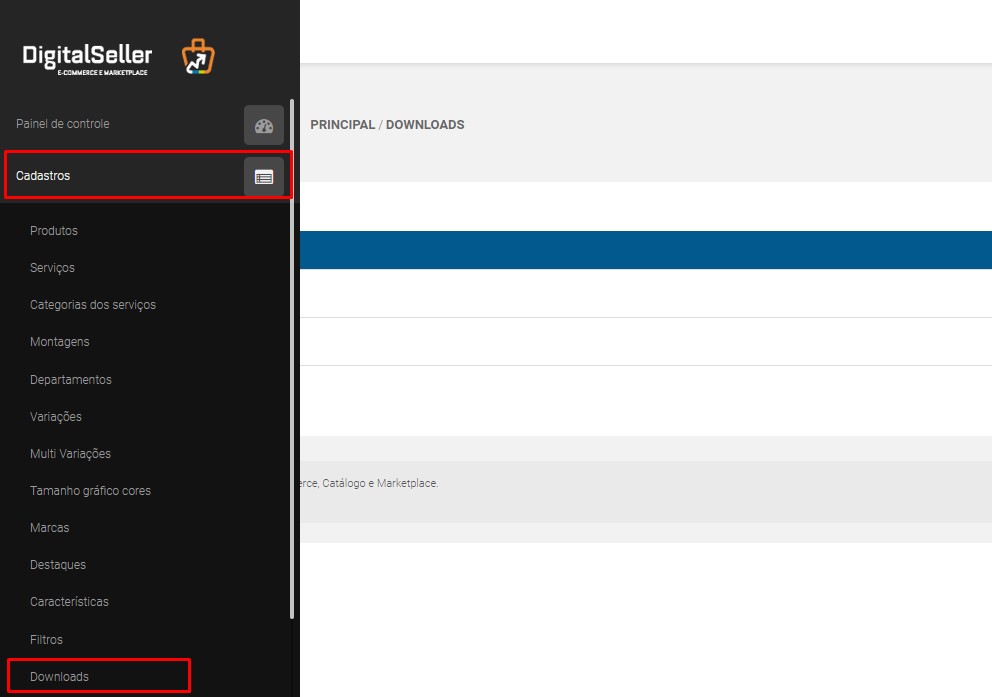
Task: Navigate to Departamentos
Action: click(x=71, y=379)
